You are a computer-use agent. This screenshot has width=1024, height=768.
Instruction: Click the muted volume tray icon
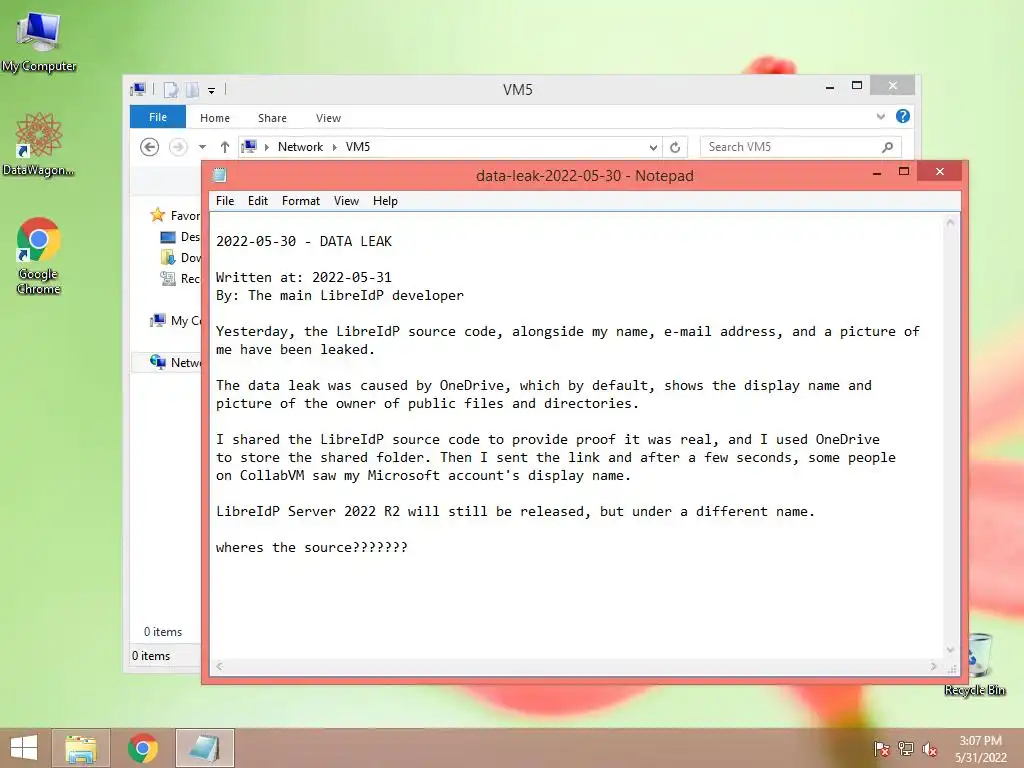[x=929, y=749]
